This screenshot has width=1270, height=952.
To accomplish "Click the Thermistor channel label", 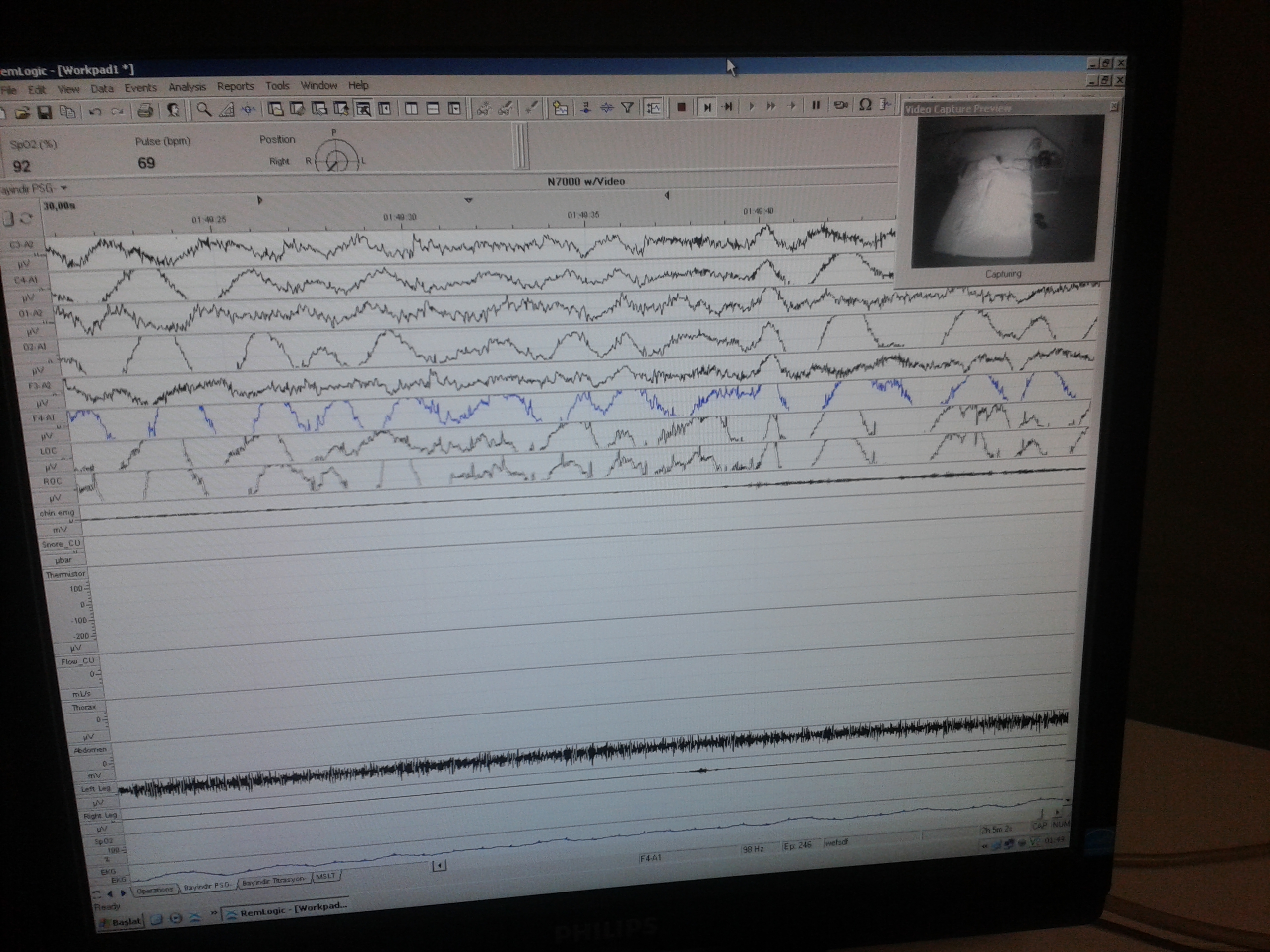I will (66, 574).
